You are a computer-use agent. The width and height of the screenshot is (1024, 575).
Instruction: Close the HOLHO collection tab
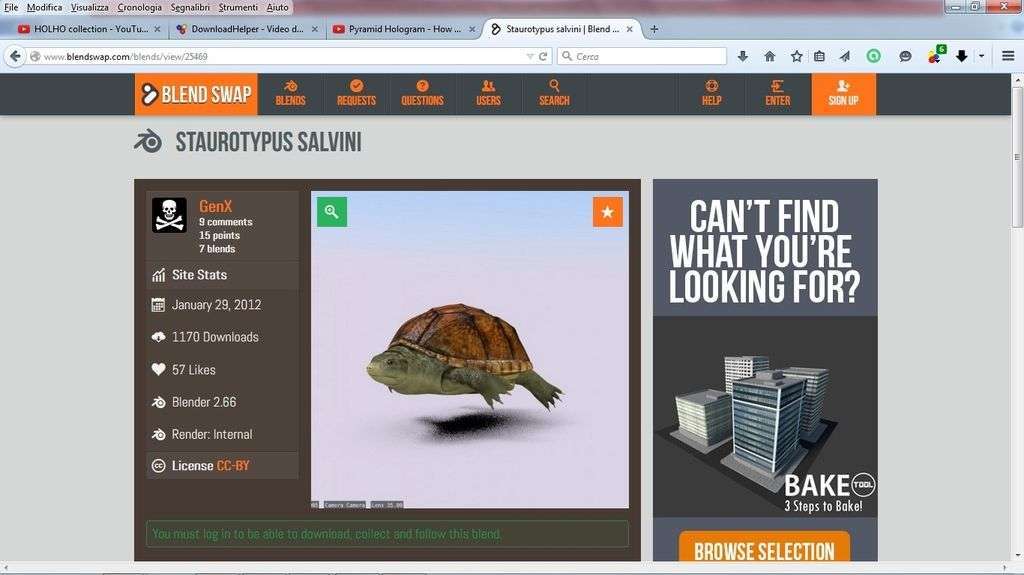click(x=157, y=29)
